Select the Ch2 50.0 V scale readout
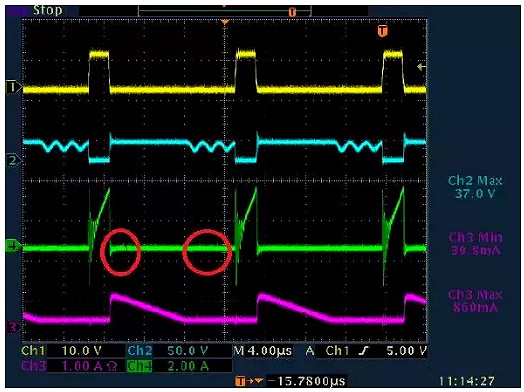This screenshot has height=392, width=524. coord(168,351)
